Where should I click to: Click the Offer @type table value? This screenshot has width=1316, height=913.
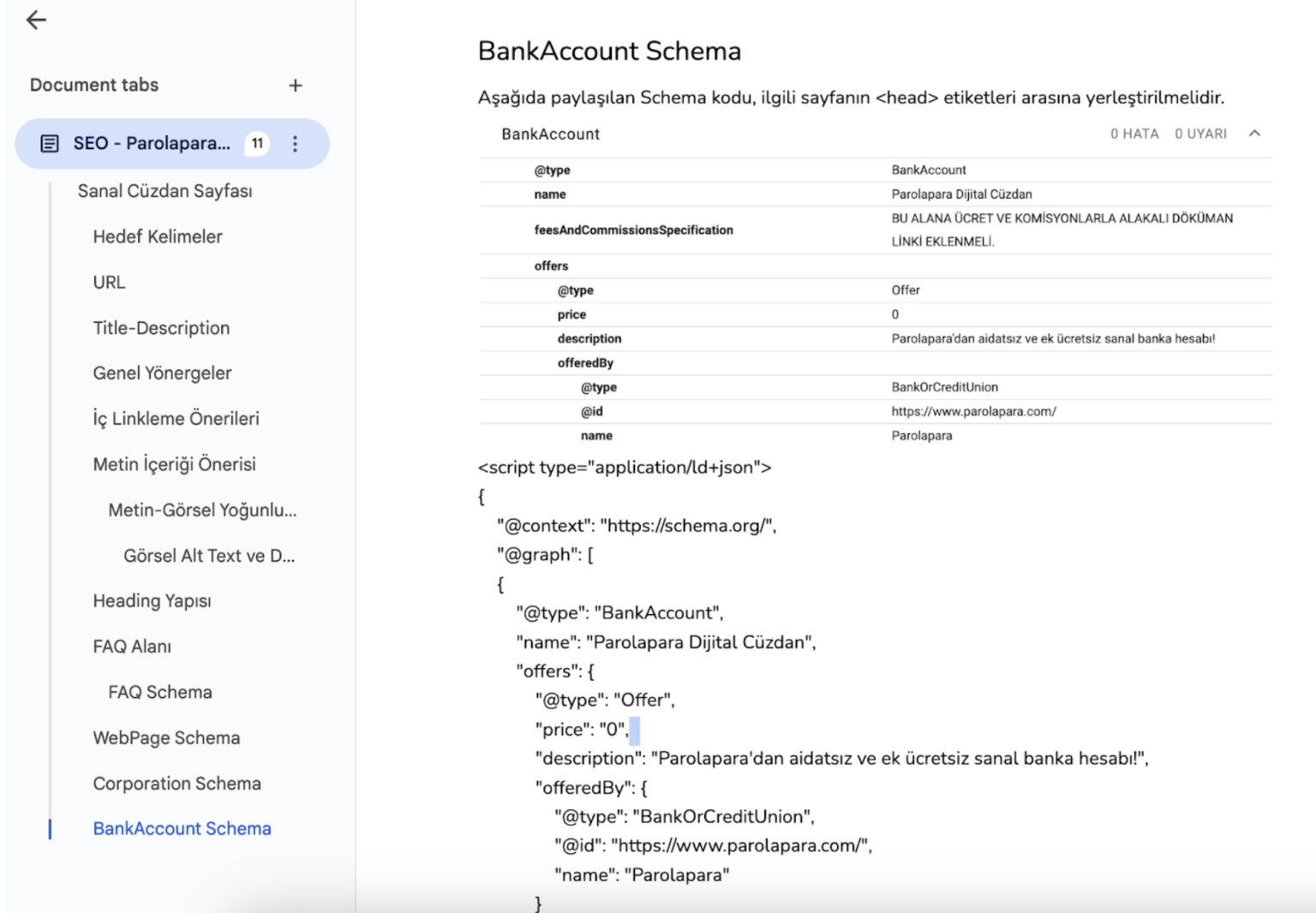pyautogui.click(x=906, y=290)
